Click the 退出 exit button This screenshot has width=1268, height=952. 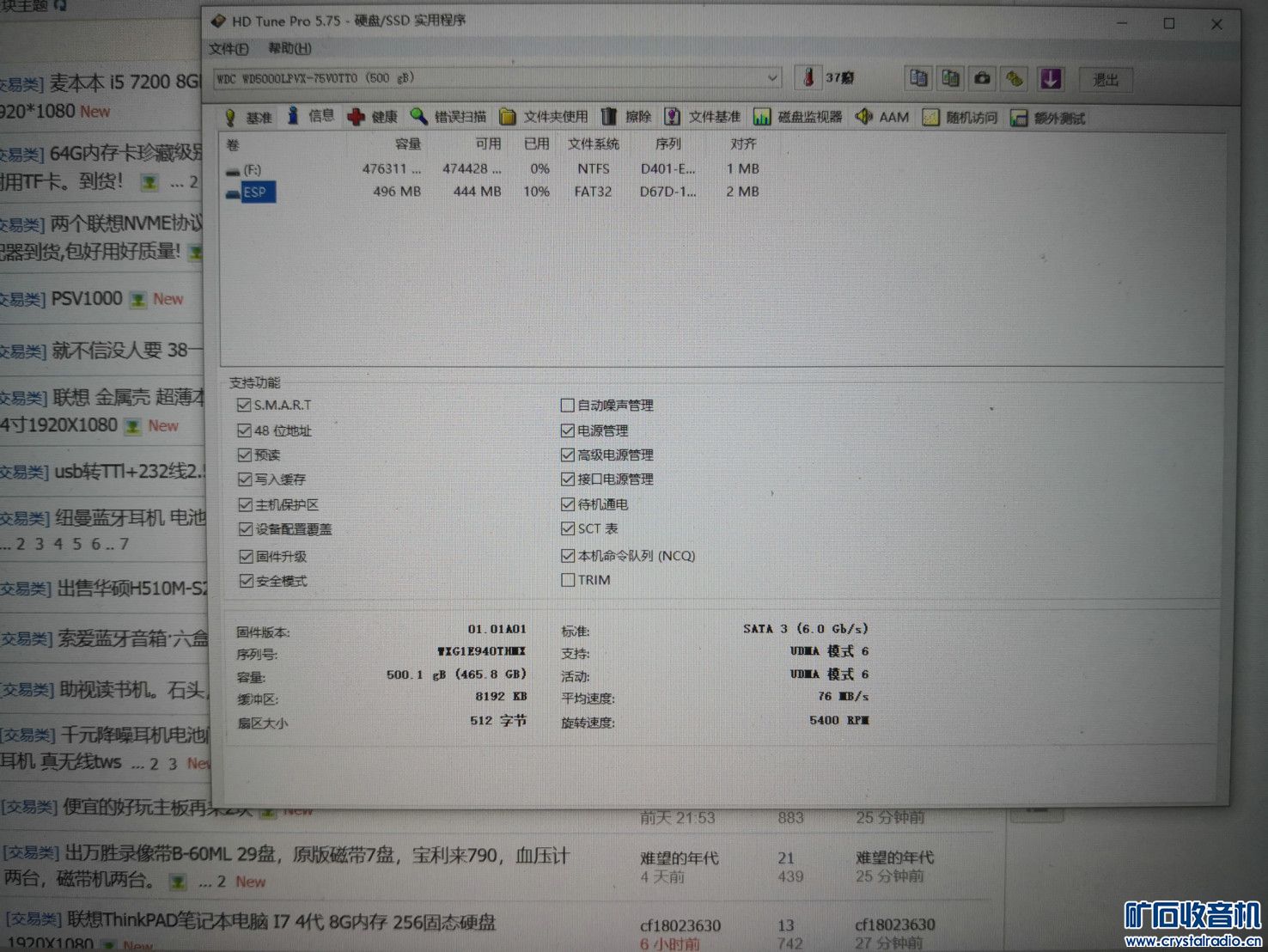[x=1106, y=81]
